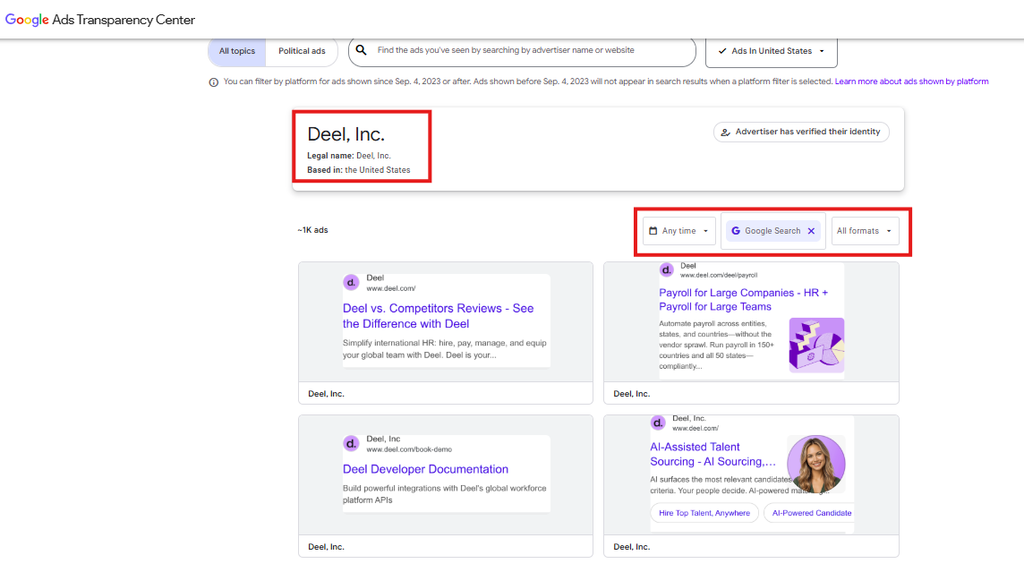Screen dimensions: 1024x564
Task: Click Hire Top Talent, Anywhere sitelink chip
Action: click(x=704, y=513)
